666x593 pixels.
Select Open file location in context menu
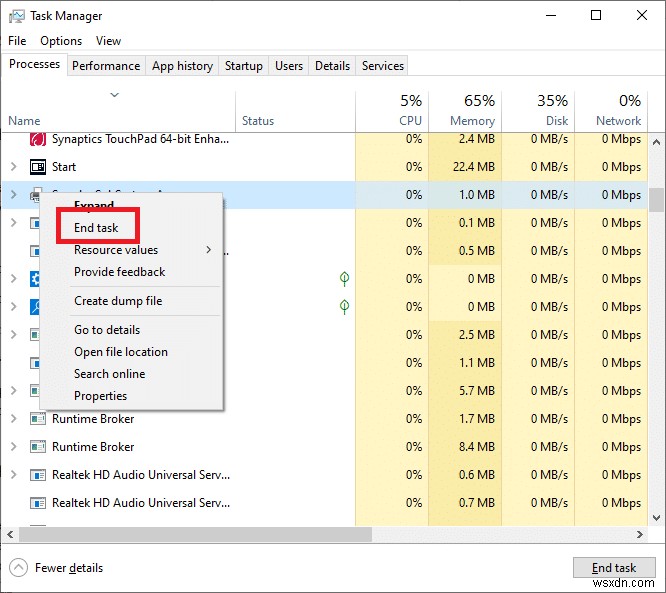[121, 352]
